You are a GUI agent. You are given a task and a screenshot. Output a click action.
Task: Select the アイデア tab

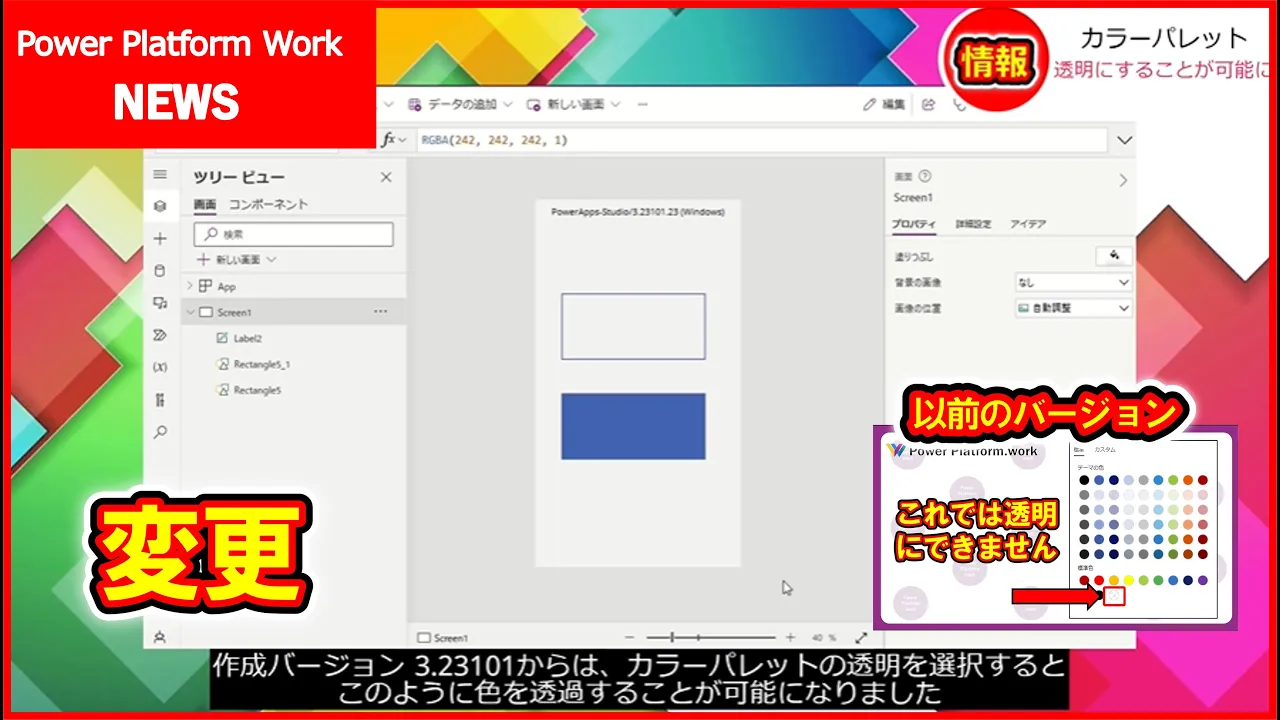(1028, 224)
